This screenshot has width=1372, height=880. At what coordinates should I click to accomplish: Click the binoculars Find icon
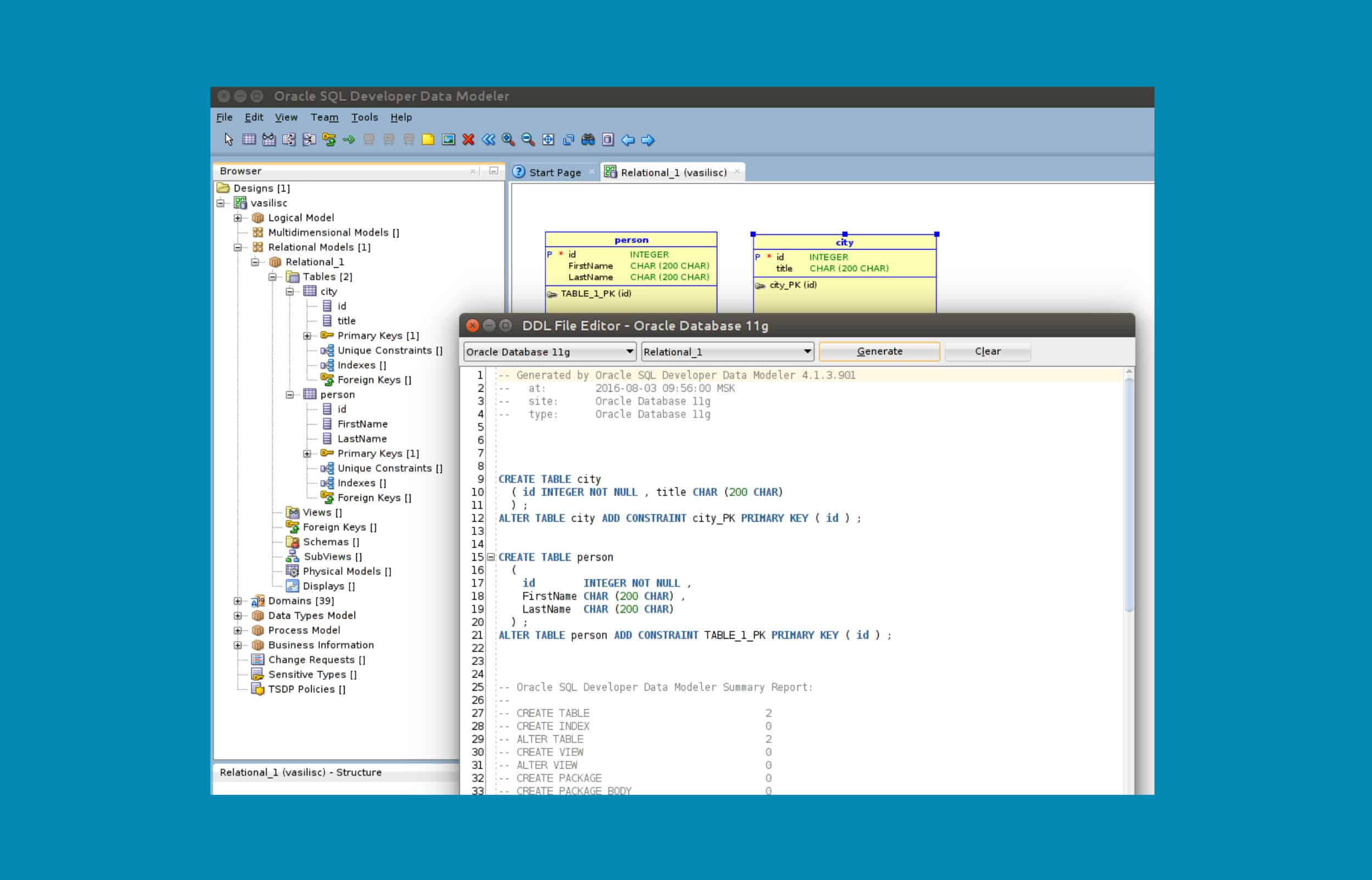point(588,139)
